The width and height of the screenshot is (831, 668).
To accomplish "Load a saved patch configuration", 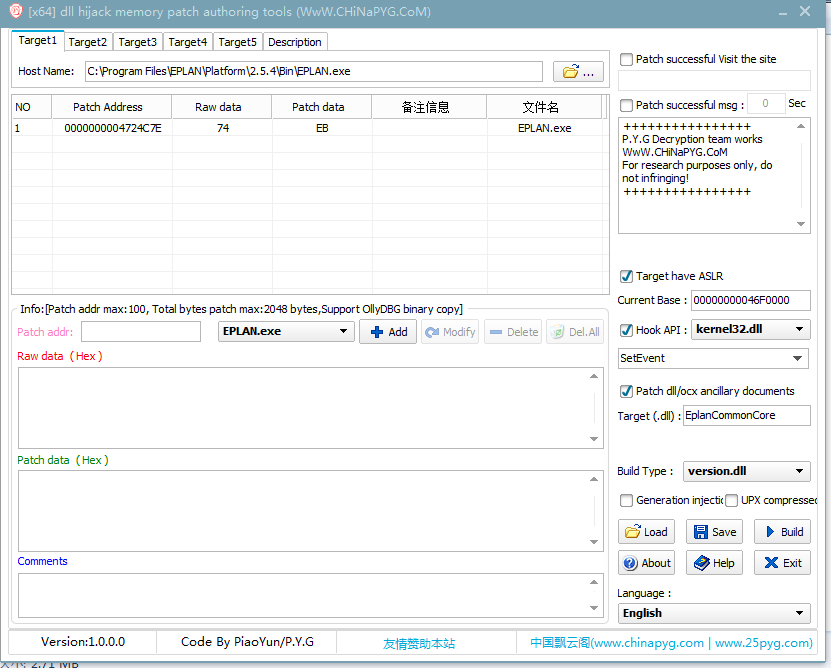I will (x=646, y=532).
